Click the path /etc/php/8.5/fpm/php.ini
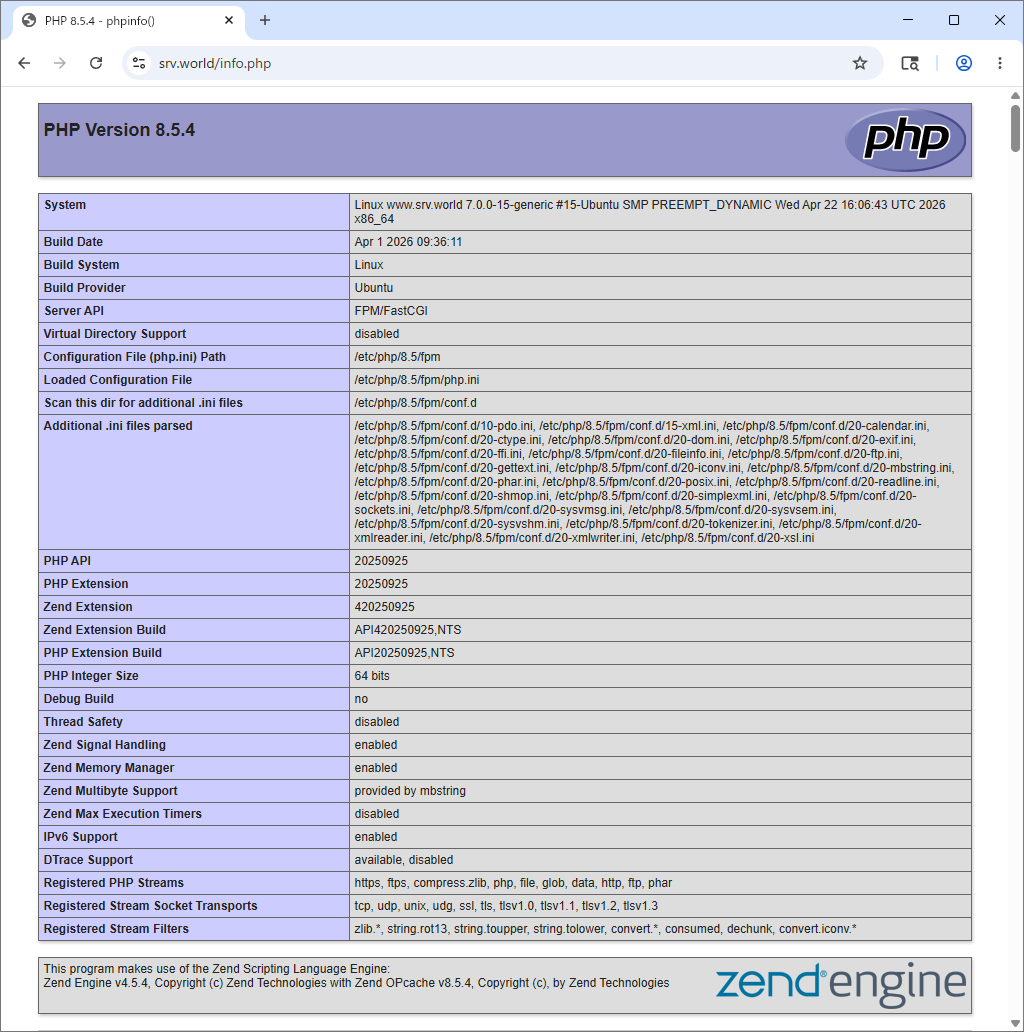Screen dimensions: 1024x1032 pos(417,380)
